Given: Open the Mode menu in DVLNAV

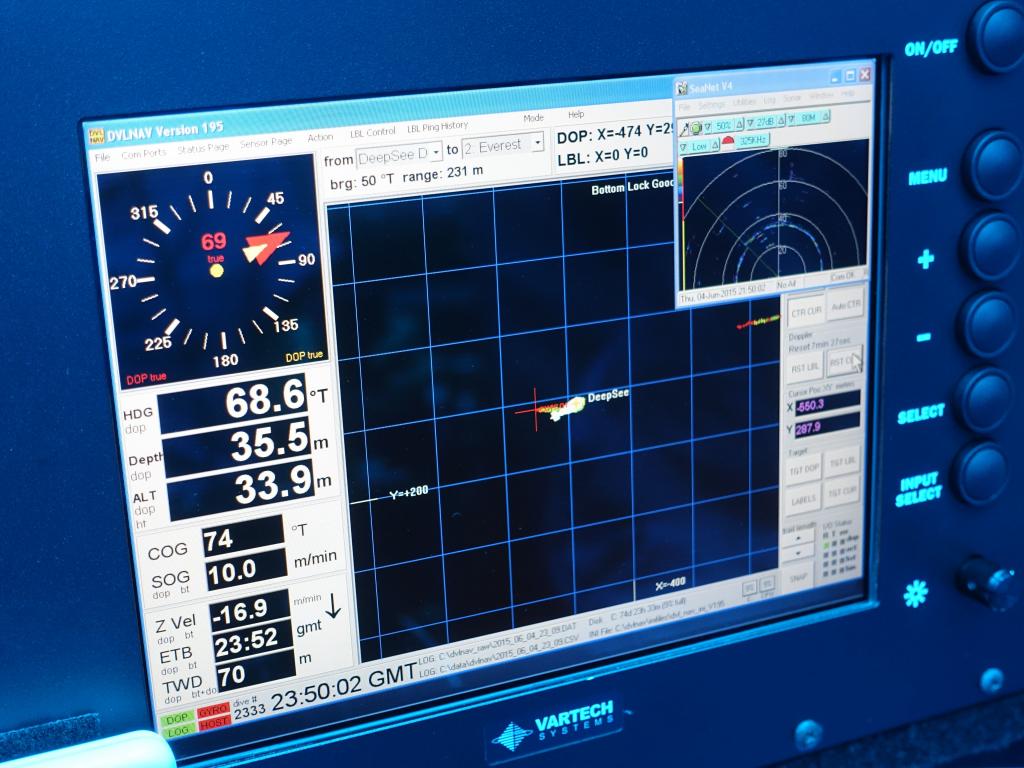Looking at the screenshot, I should (x=533, y=118).
